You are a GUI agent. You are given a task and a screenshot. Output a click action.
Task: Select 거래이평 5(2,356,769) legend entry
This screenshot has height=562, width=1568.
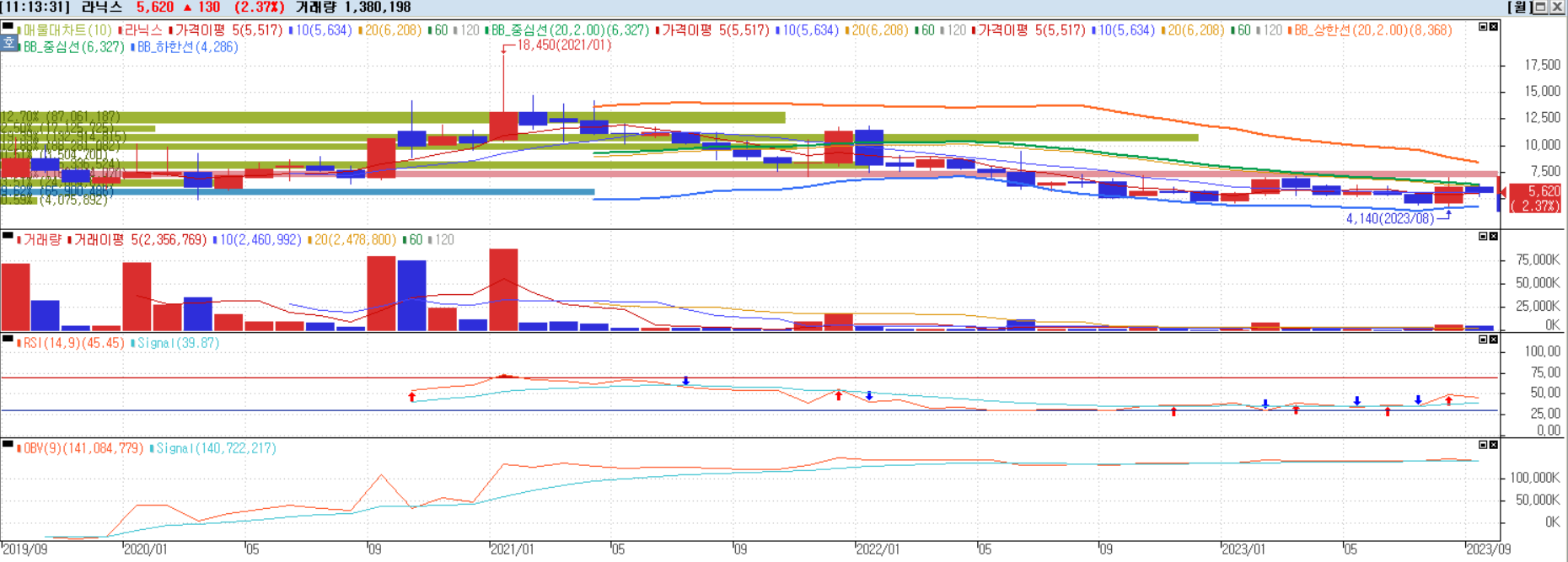(x=137, y=240)
